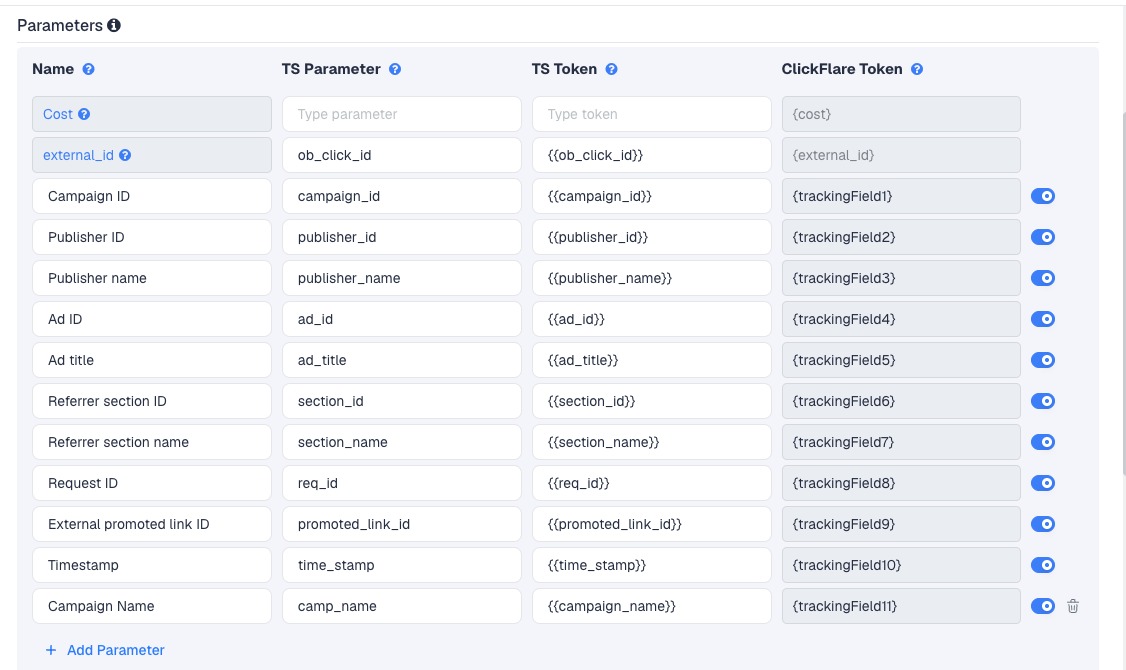
Task: Disable the Request ID parameter switch
Action: pyautogui.click(x=1043, y=483)
